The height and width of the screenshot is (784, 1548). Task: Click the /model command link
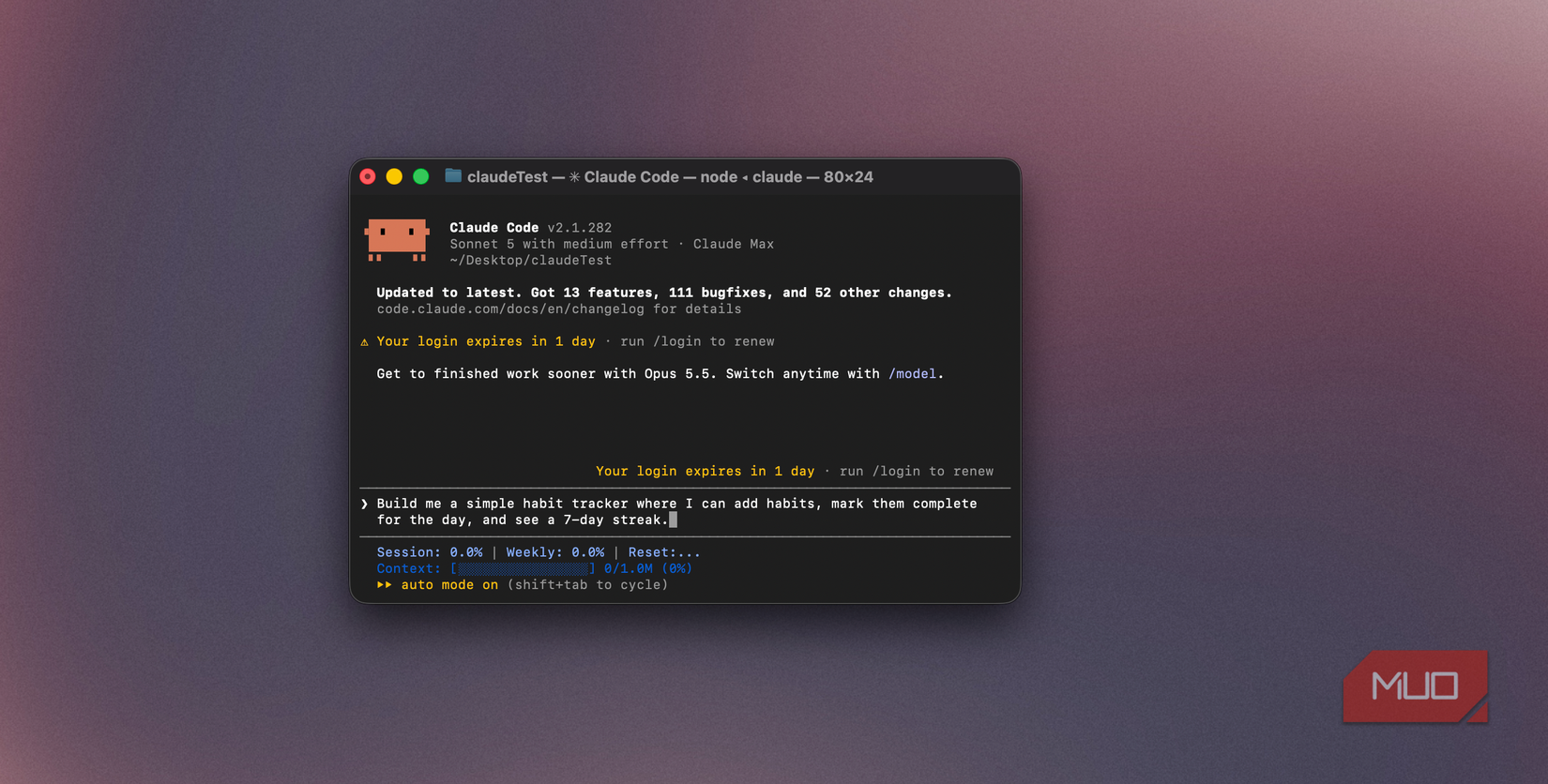tap(912, 374)
